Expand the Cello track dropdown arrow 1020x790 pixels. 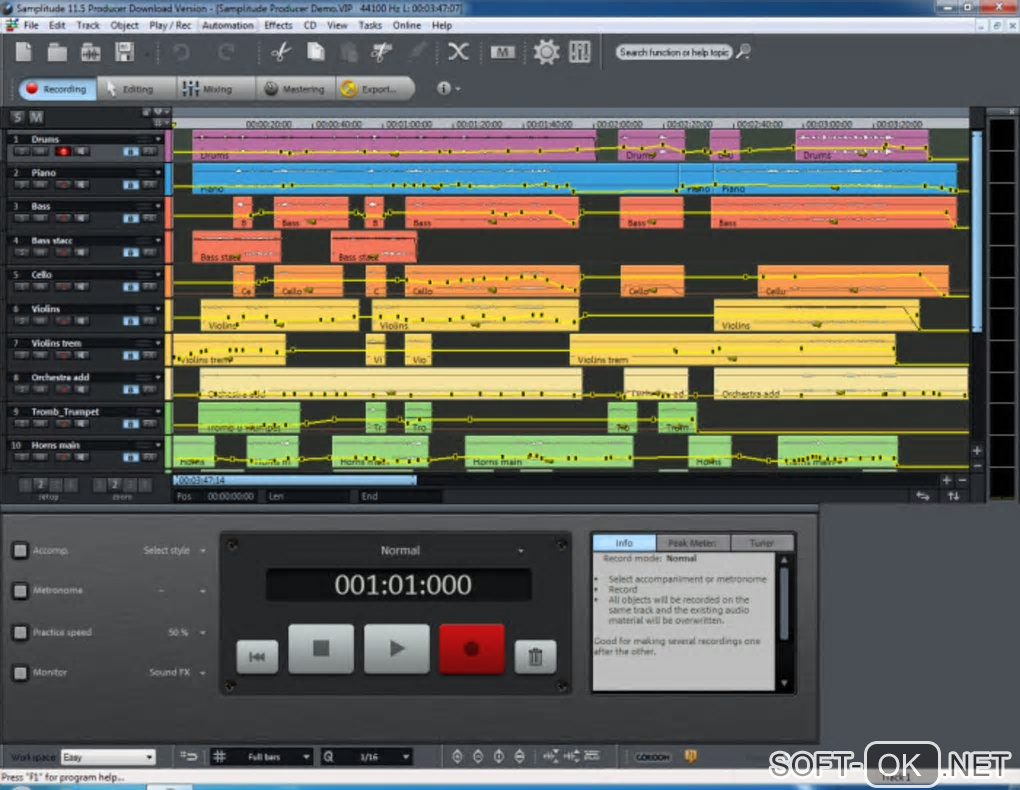tap(157, 274)
